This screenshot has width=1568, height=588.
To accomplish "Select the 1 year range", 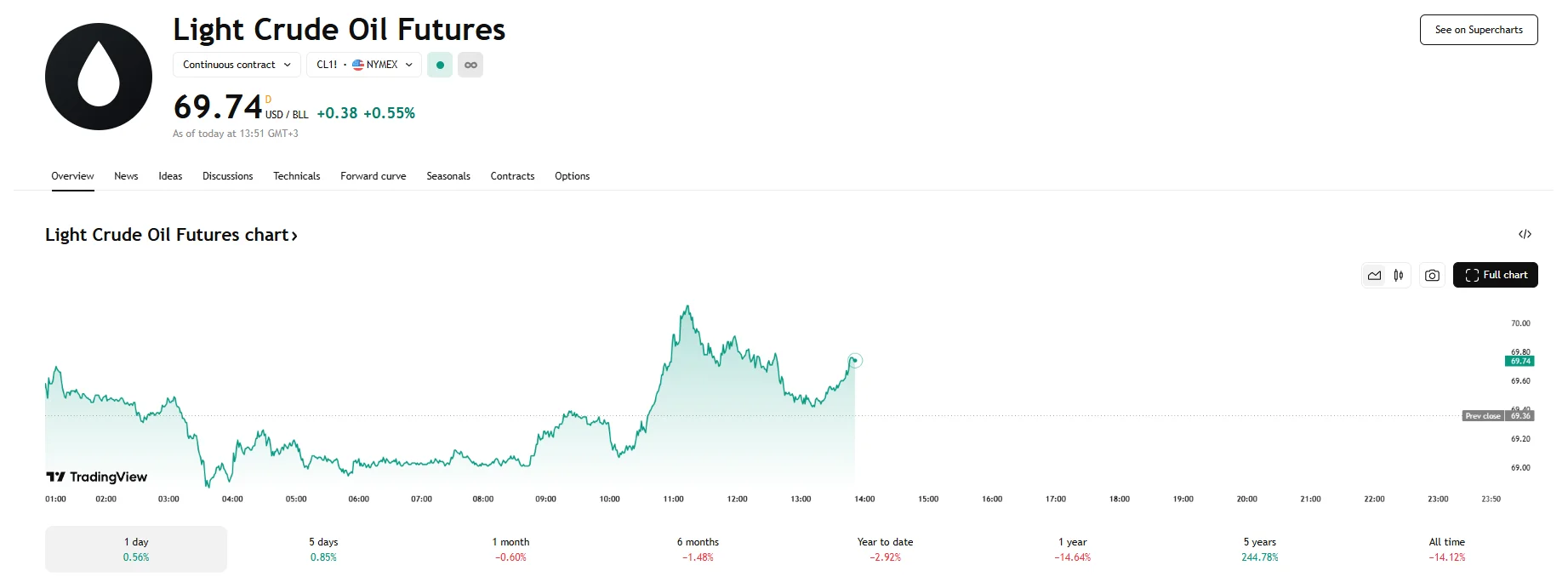I will pyautogui.click(x=1072, y=549).
